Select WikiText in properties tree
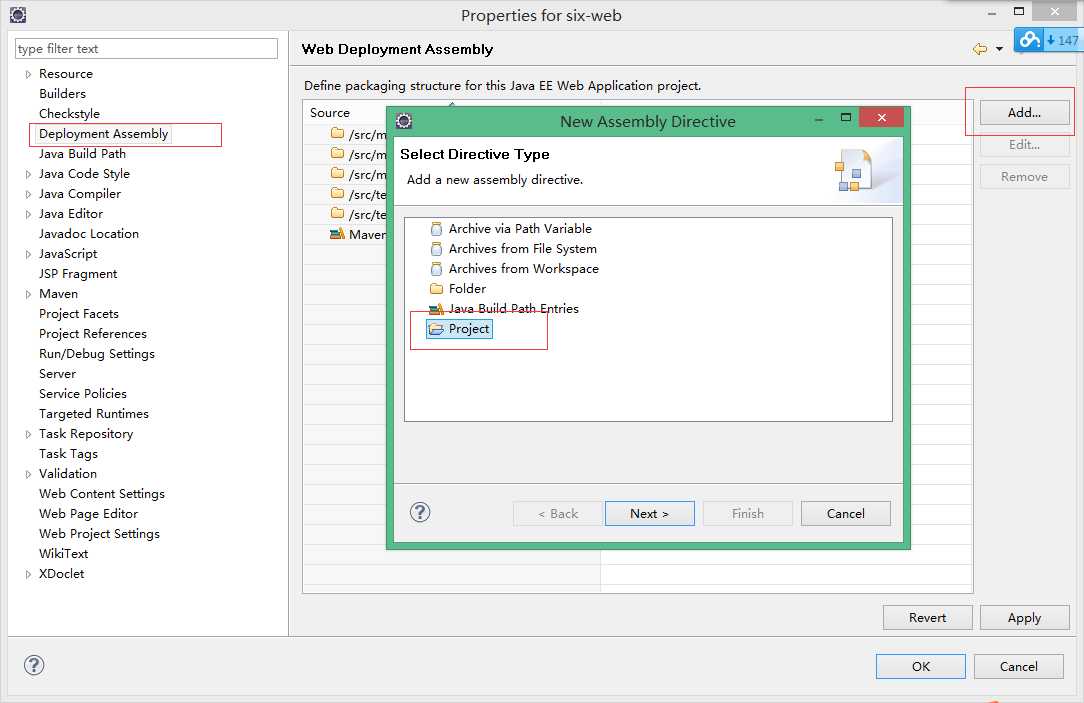 [64, 554]
